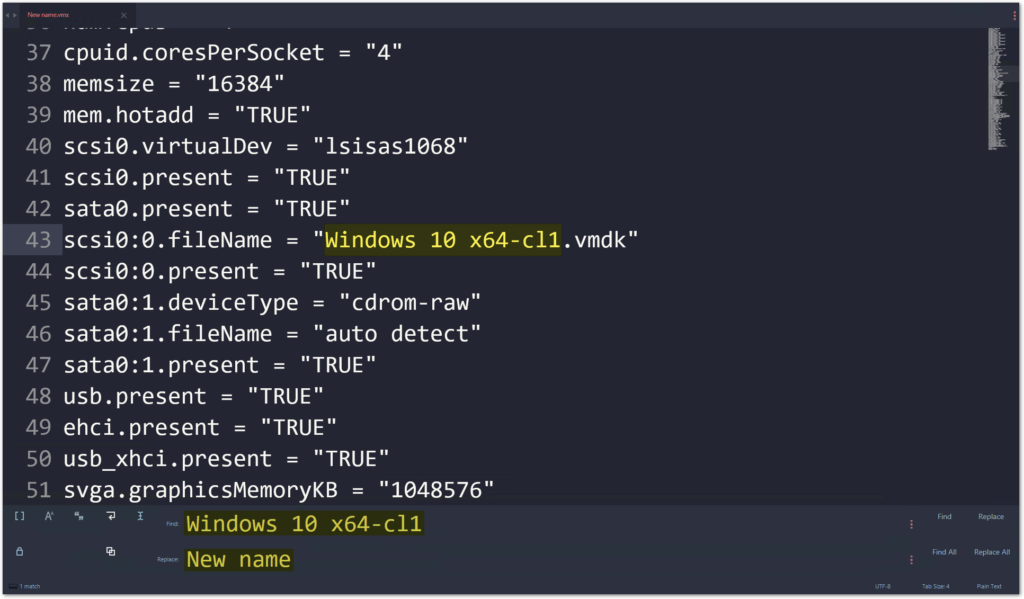Toggle the side panel icon in status bar
The width and height of the screenshot is (1024, 599).
coord(12,586)
